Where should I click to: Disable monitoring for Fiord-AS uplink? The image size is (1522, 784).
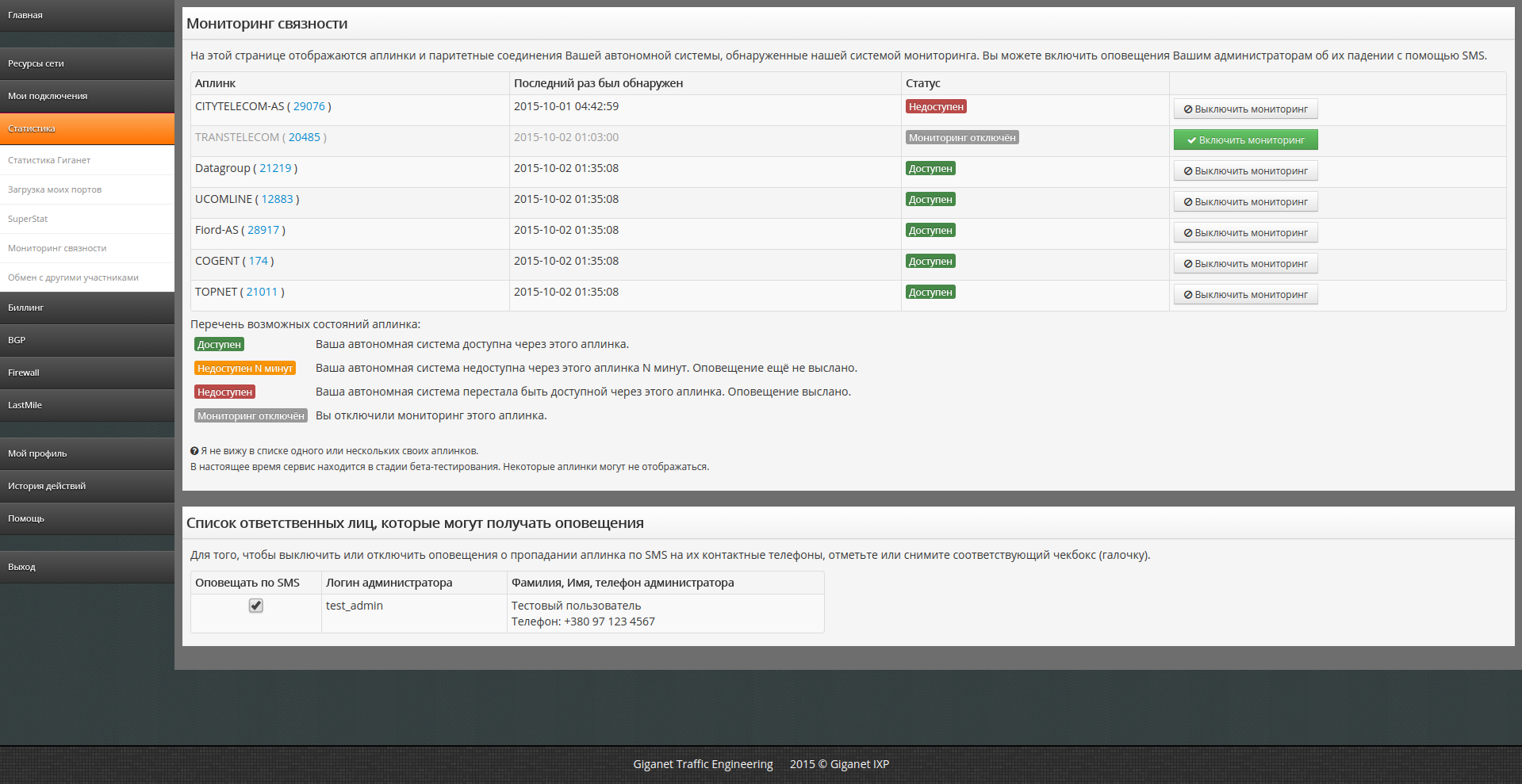(1245, 233)
